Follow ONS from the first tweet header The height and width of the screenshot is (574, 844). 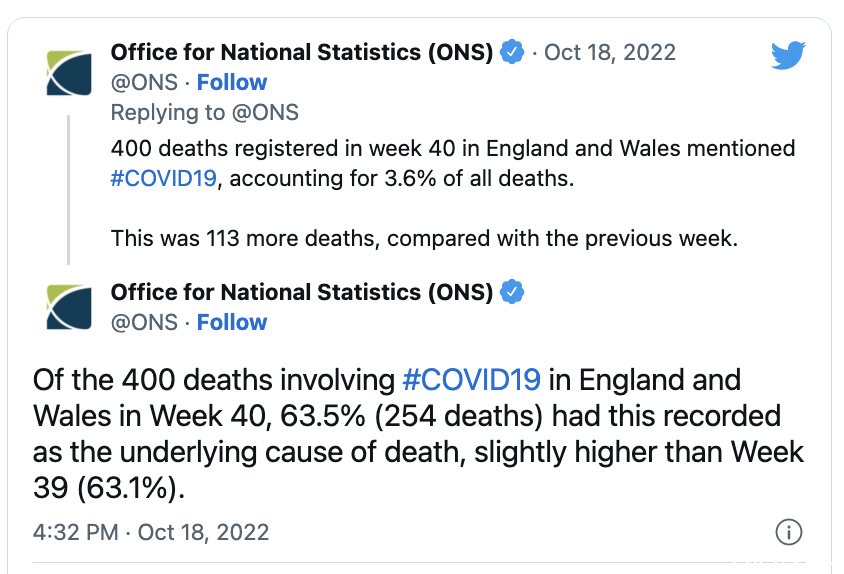pyautogui.click(x=232, y=82)
